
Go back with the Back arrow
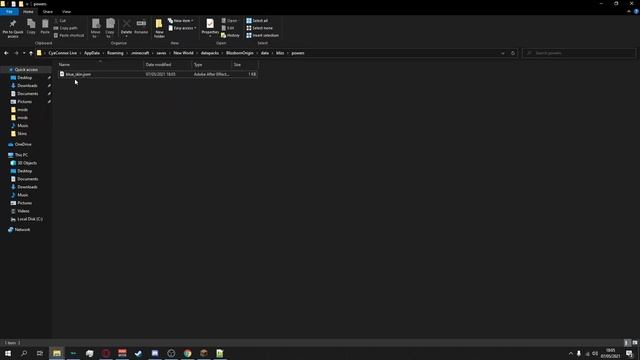coord(6,53)
